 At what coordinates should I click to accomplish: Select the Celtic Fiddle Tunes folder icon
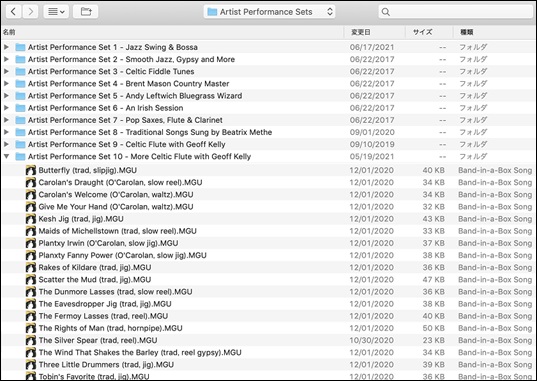coord(20,71)
